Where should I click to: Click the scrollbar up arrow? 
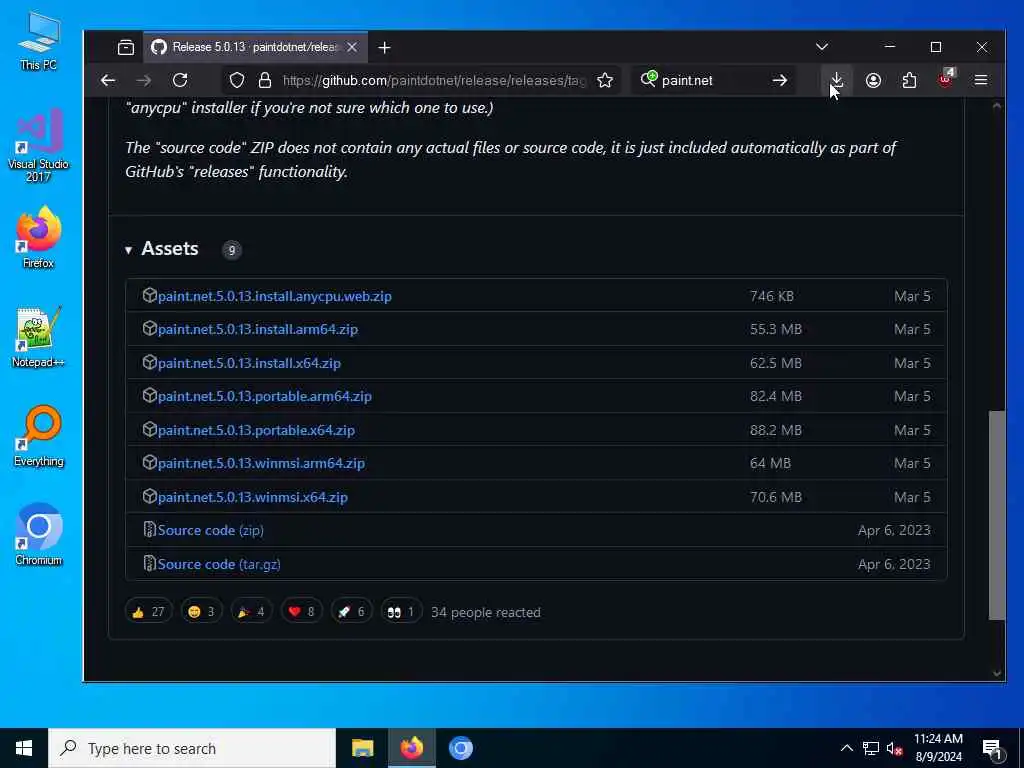coord(997,105)
